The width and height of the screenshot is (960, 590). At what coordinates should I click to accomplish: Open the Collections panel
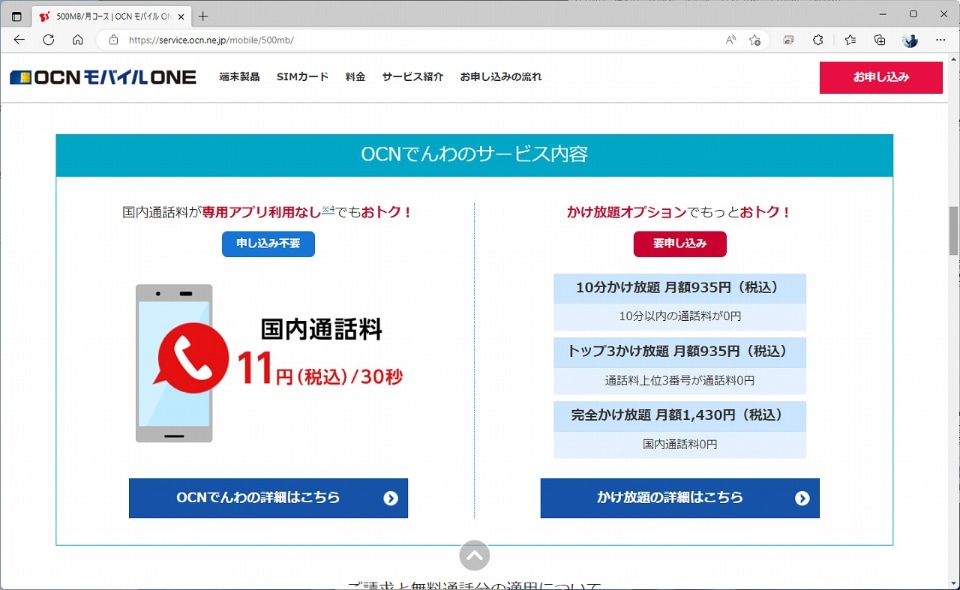click(x=878, y=40)
